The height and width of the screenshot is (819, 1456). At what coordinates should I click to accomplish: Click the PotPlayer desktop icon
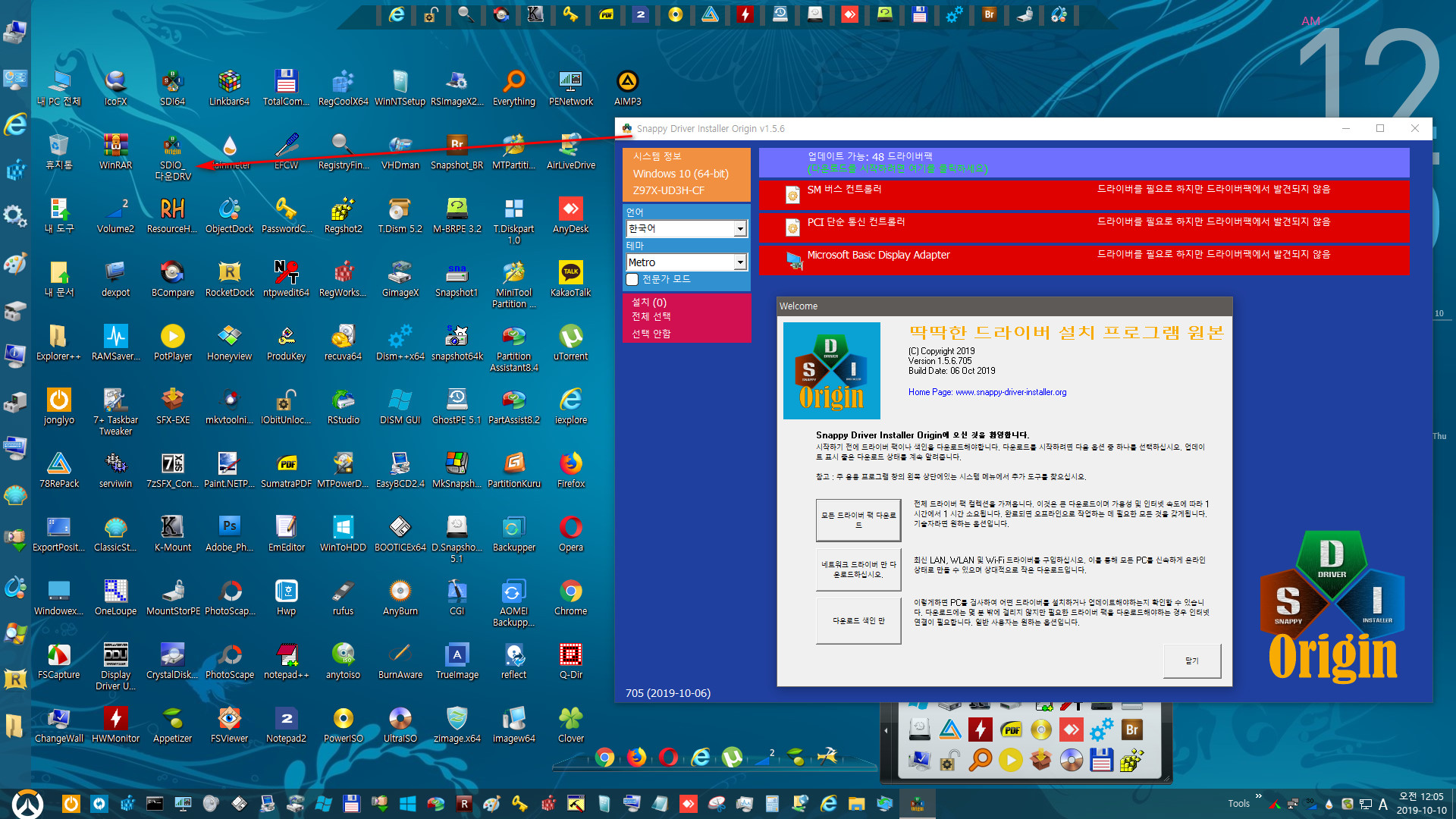pyautogui.click(x=172, y=343)
